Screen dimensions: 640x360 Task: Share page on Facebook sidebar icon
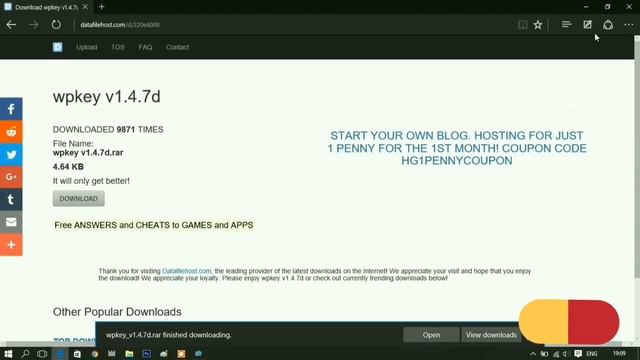[11, 109]
